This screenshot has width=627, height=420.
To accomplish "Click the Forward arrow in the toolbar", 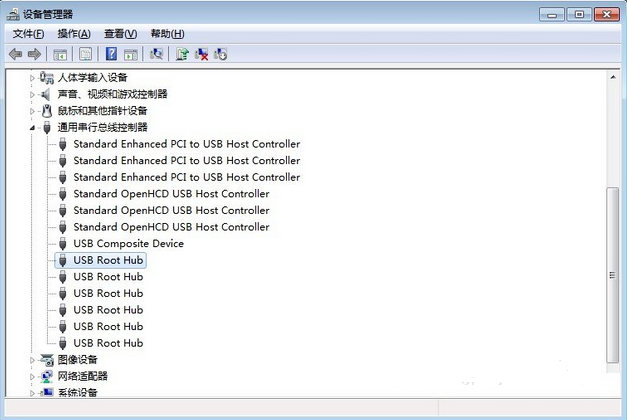I will [x=34, y=54].
